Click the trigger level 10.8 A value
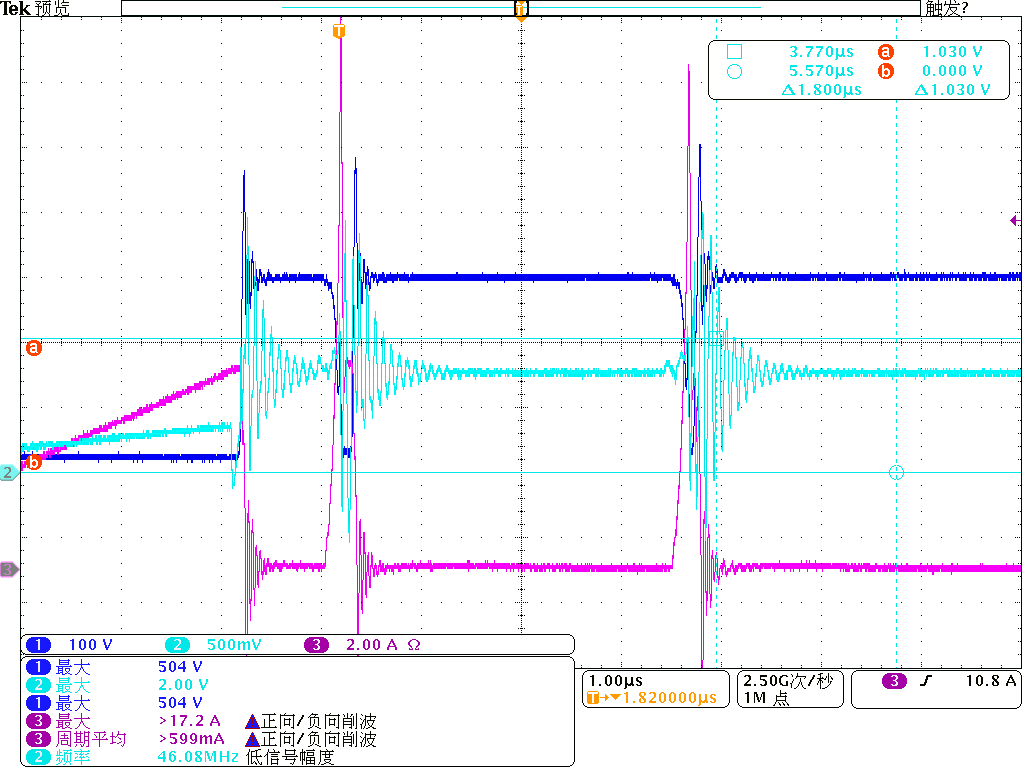Viewport: 1024px width, 768px height. 991,681
